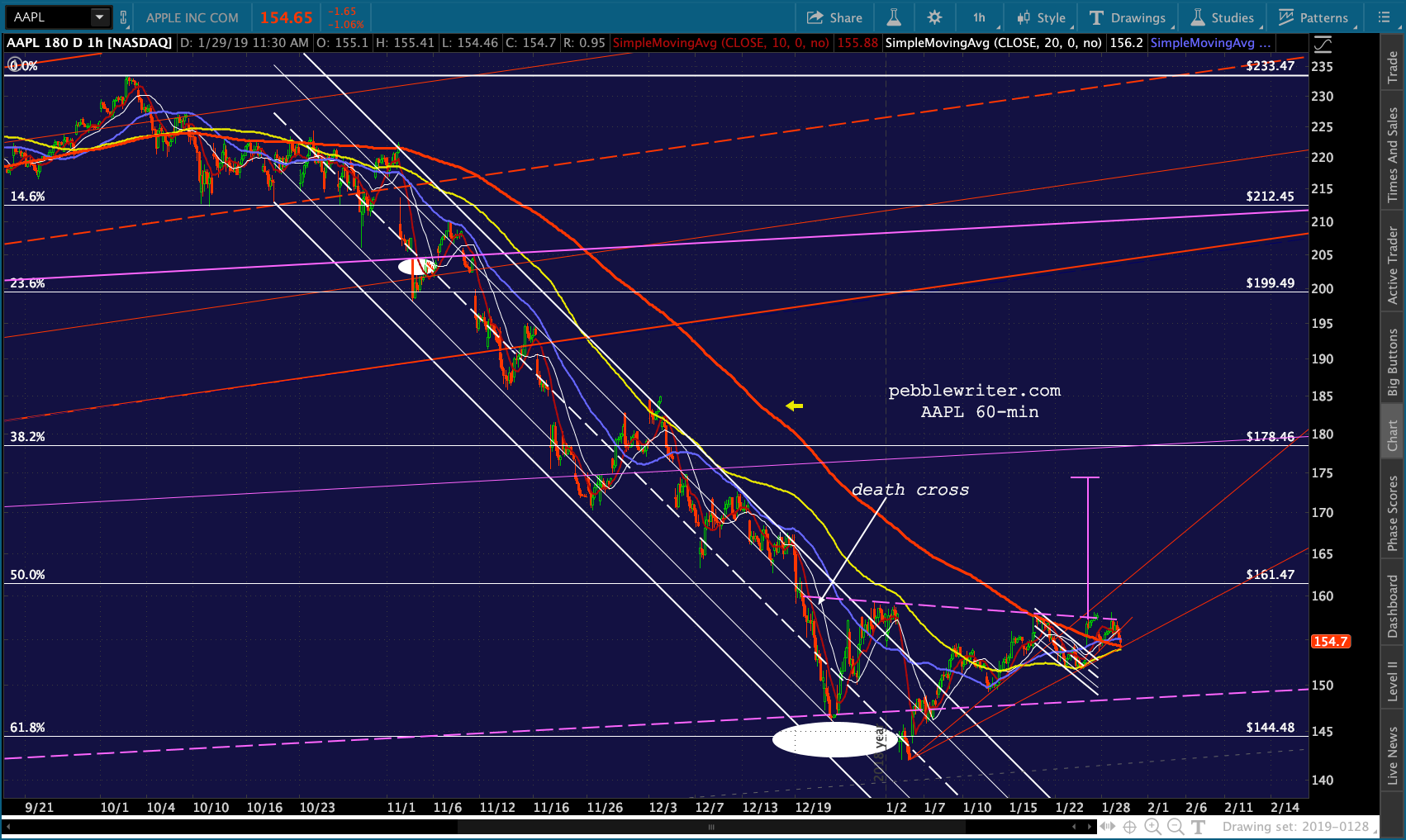
Task: Click the $212.45 Fibonacci level label
Action: [x=1270, y=197]
